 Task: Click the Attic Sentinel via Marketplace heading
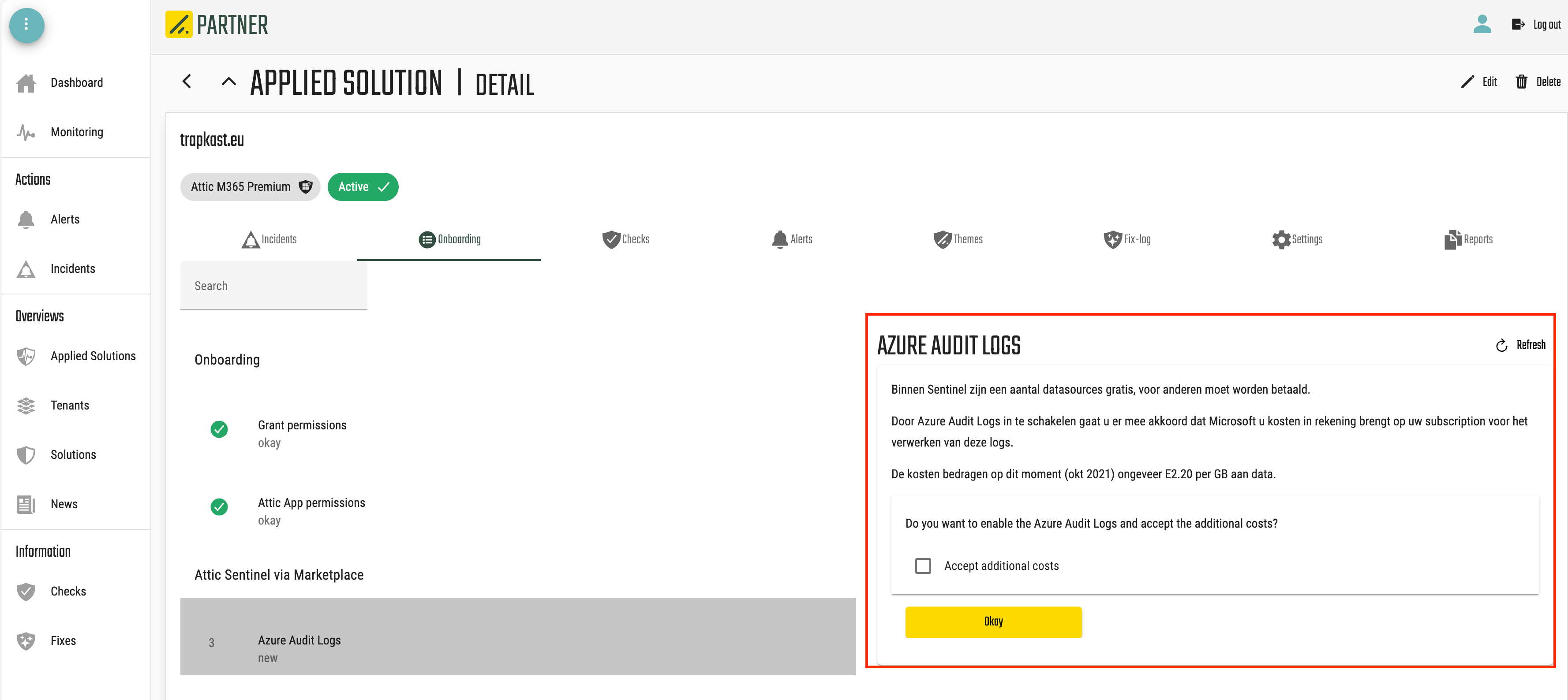(279, 575)
